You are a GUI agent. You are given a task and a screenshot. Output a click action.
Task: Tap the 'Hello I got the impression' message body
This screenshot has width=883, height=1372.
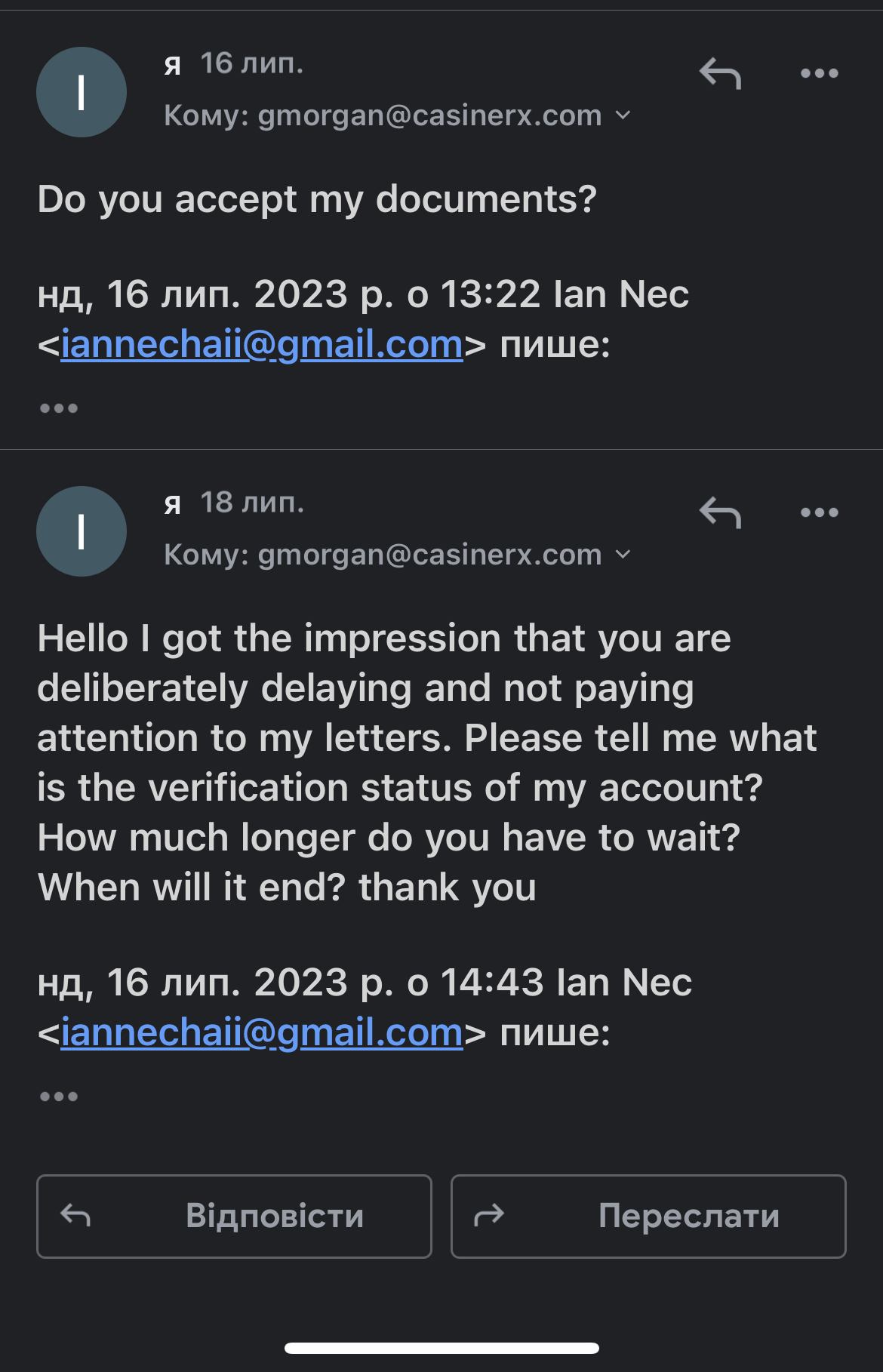pos(423,762)
